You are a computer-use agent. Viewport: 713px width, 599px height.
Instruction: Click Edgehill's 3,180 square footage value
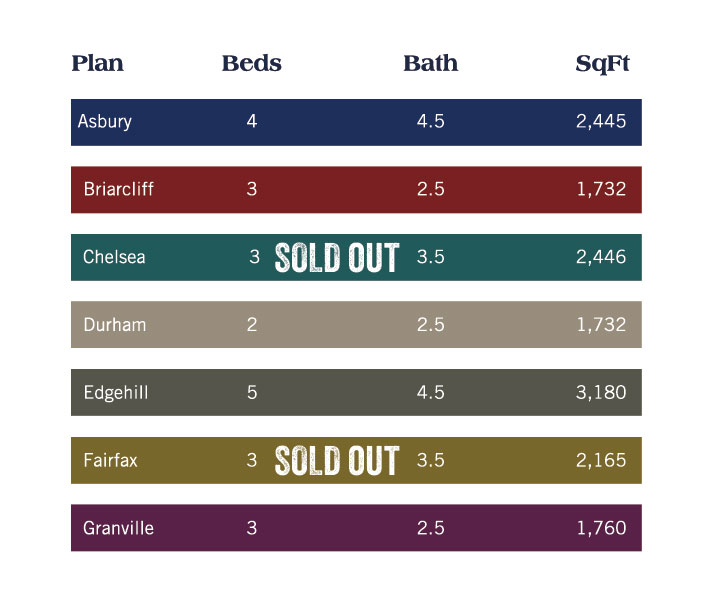point(601,392)
